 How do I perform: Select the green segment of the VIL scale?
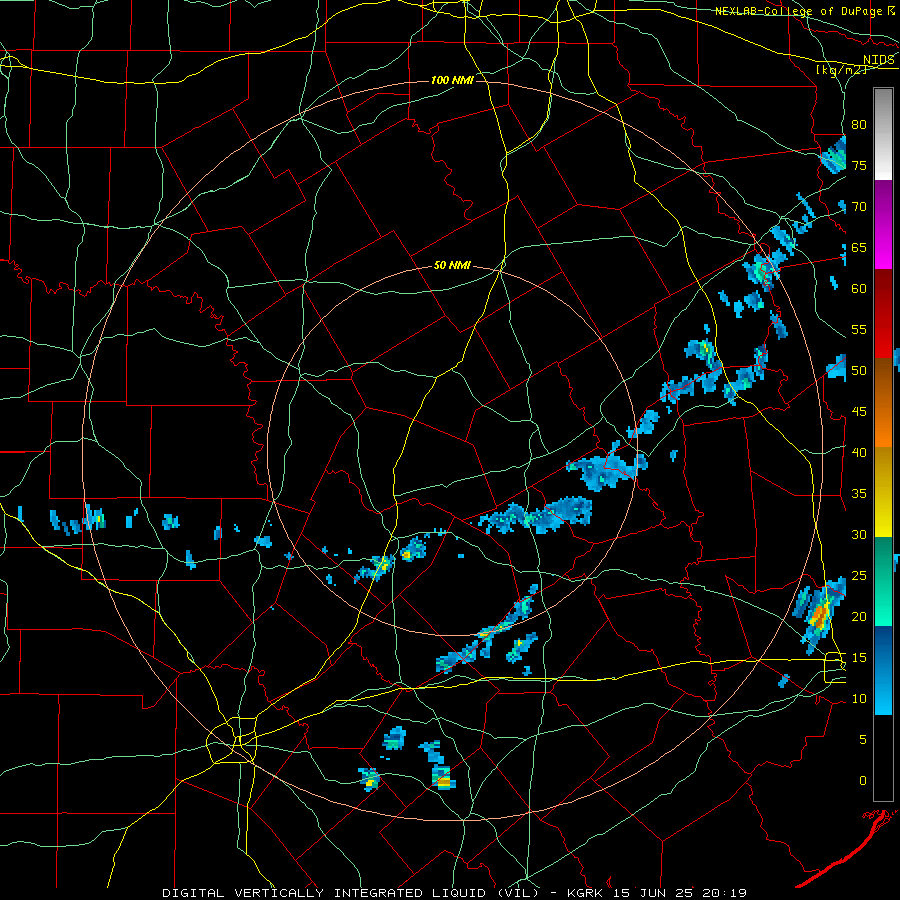(x=883, y=581)
